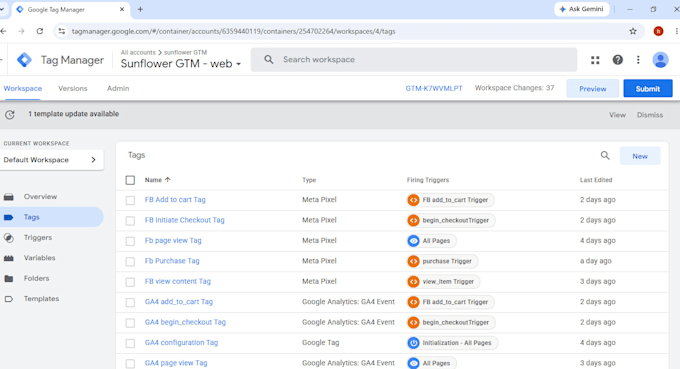This screenshot has height=369, width=680.
Task: Click trigger icon in FB Add to cart row
Action: tap(413, 200)
